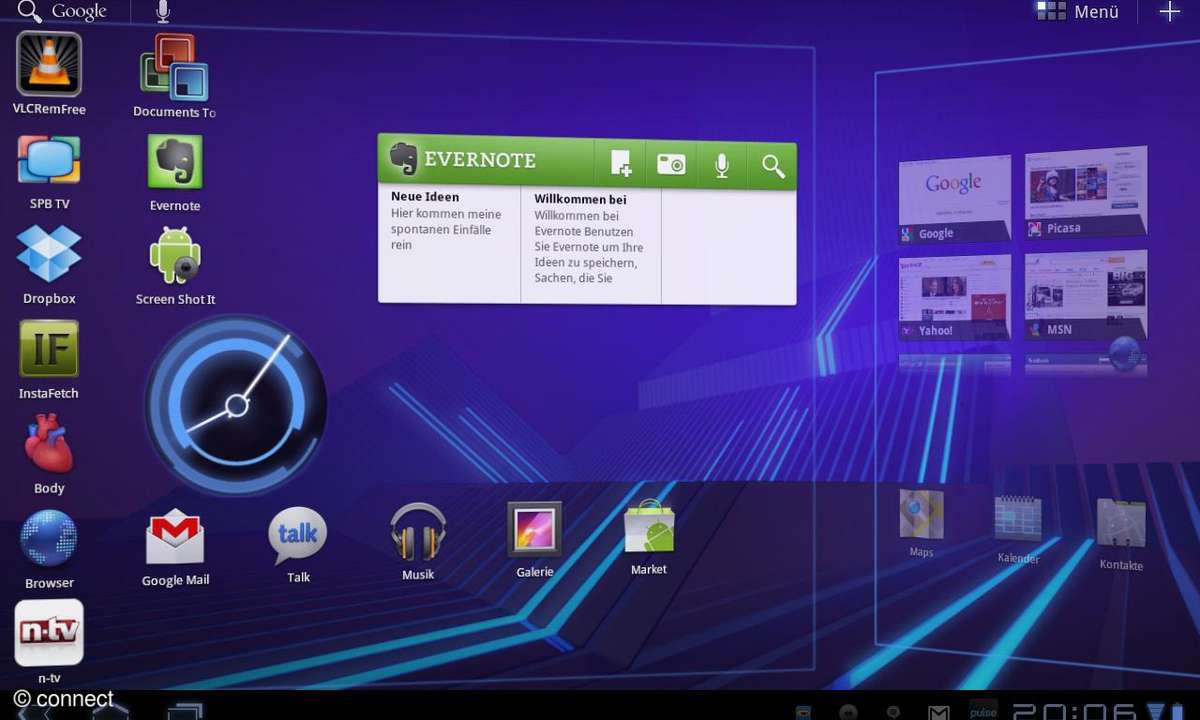1200x720 pixels.
Task: Open the Willkommen bei Evernote note
Action: (x=591, y=244)
